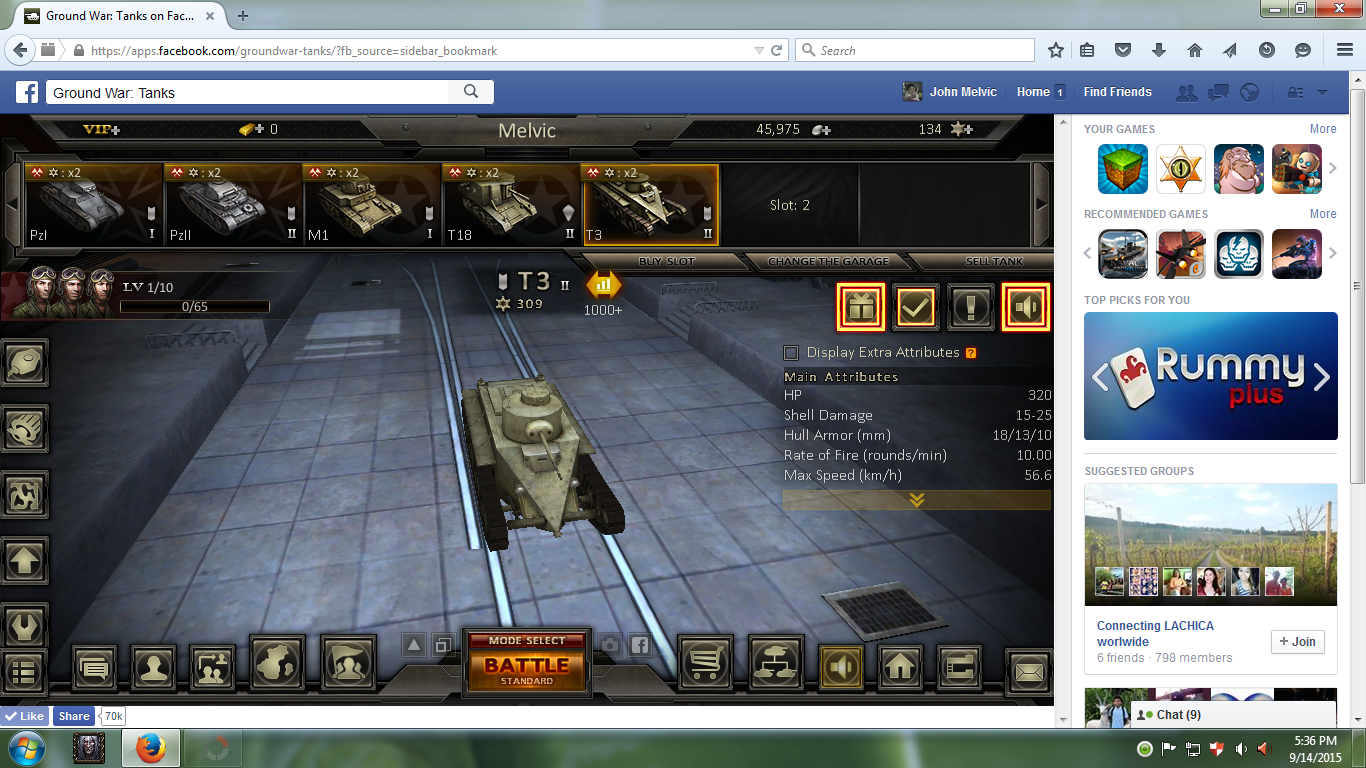Open the player profile icon

click(x=153, y=667)
